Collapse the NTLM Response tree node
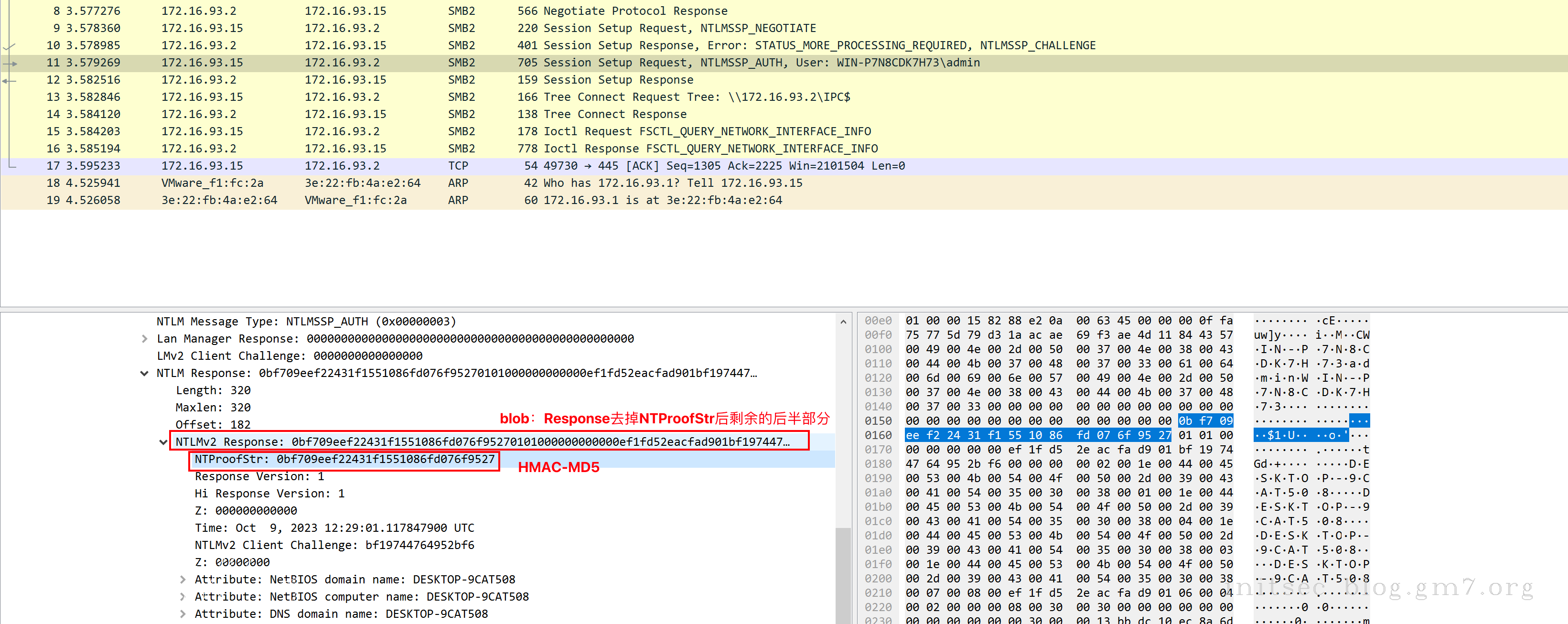This screenshot has height=624, width=1568. [x=144, y=373]
